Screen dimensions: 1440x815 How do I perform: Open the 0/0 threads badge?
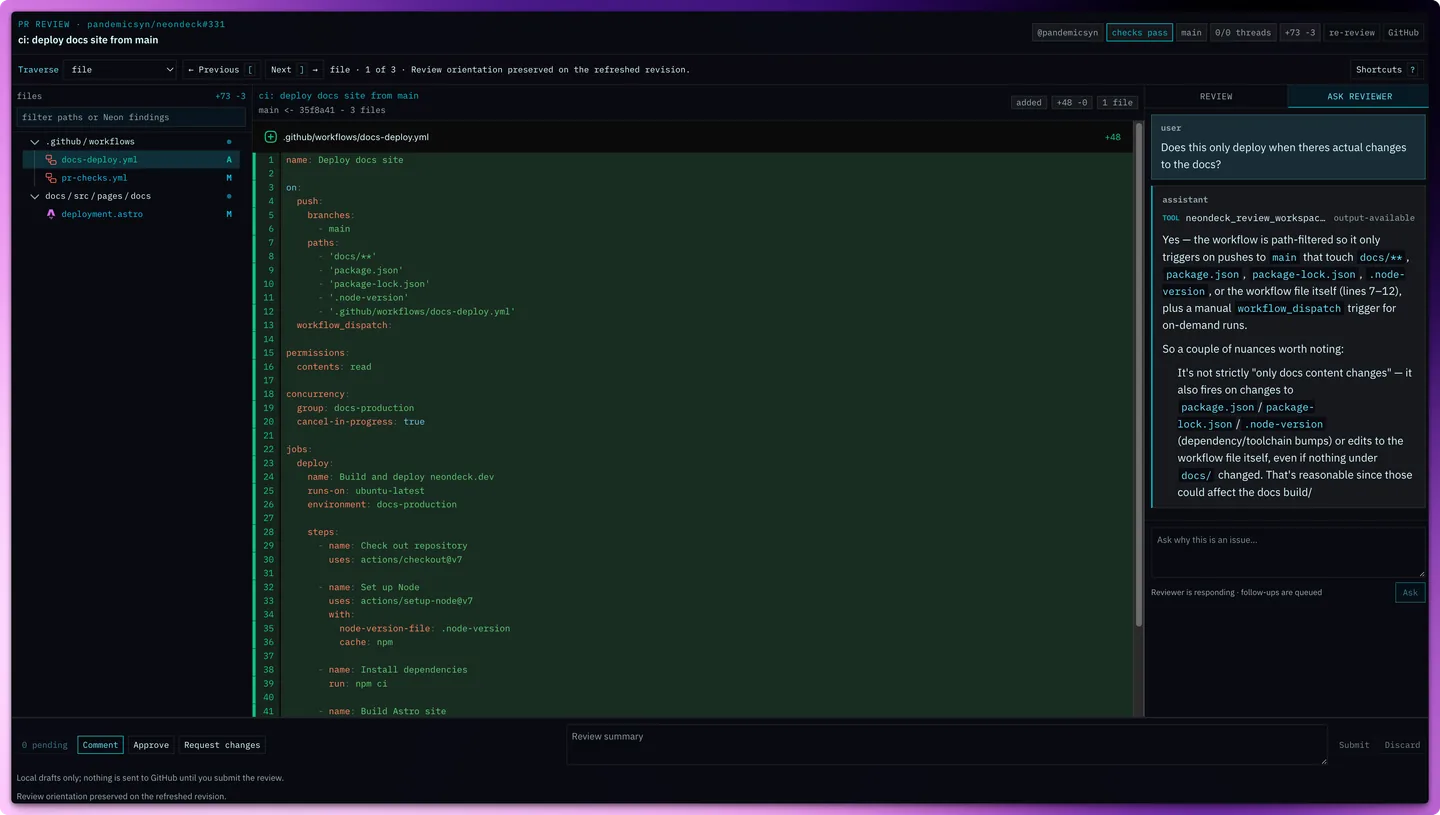[1243, 32]
